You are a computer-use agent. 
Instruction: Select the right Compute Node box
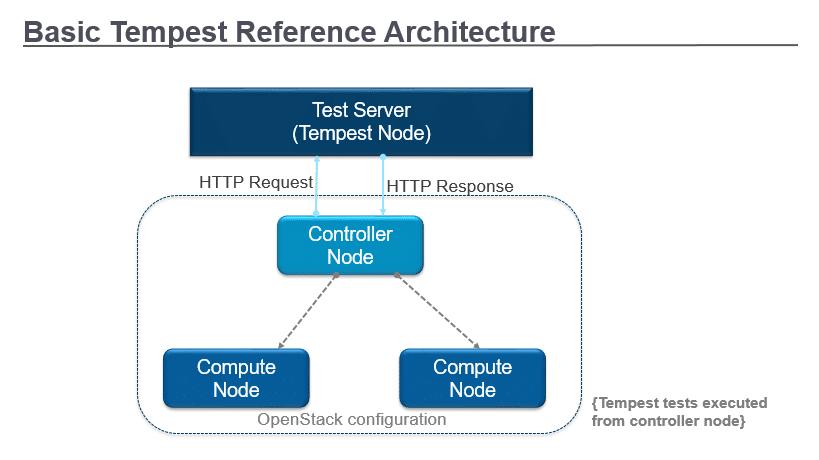click(x=472, y=378)
